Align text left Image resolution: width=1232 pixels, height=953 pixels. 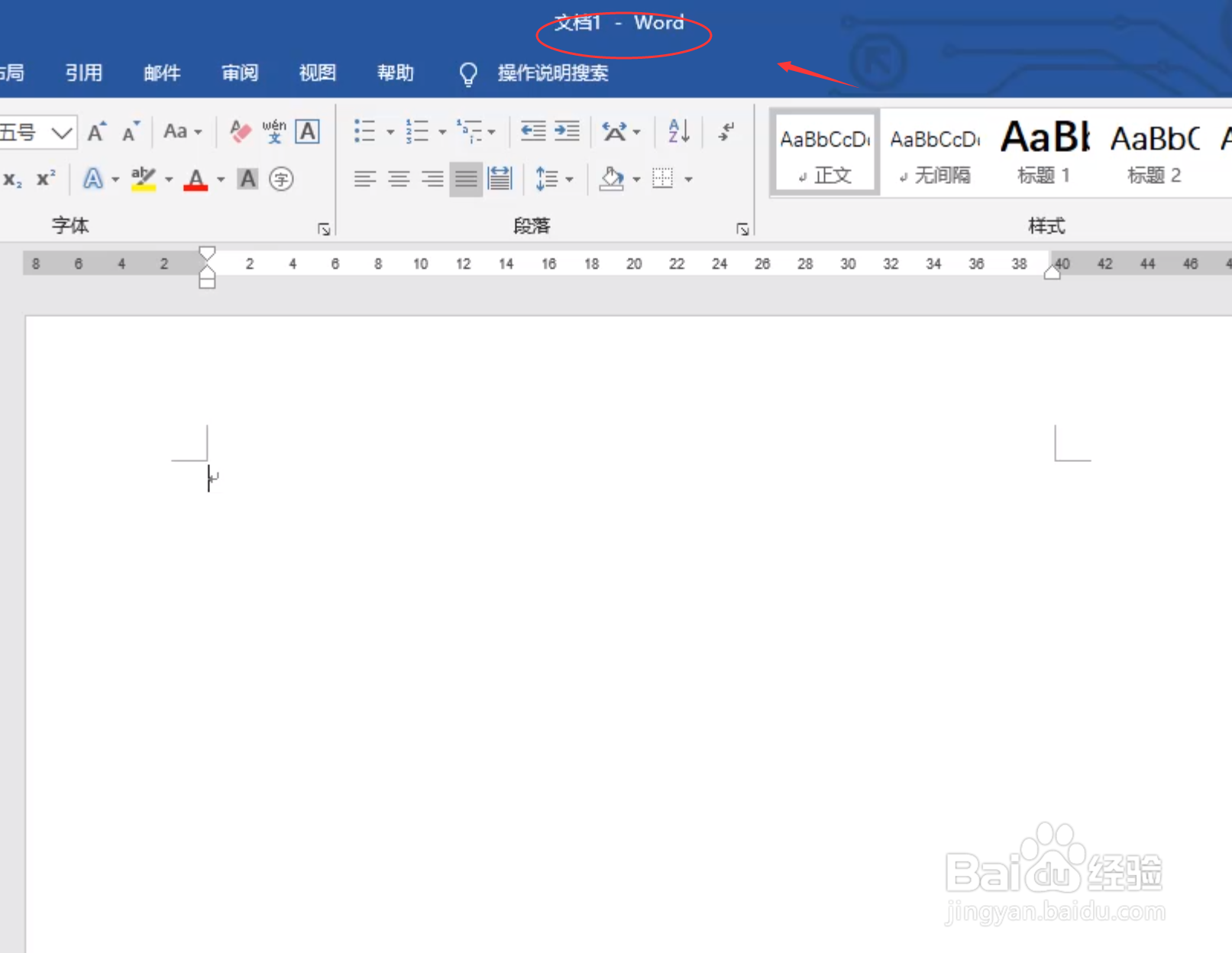[x=365, y=179]
